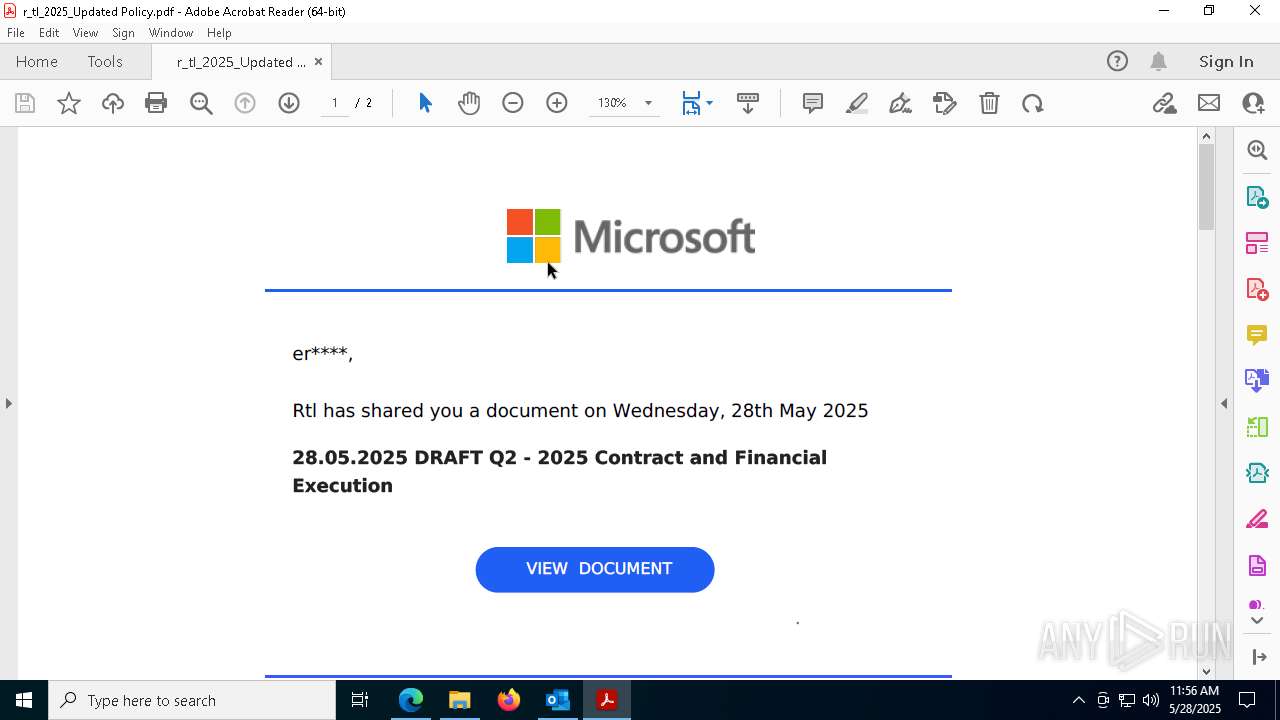This screenshot has height=720, width=1280.
Task: Activate the Selection tool arrow
Action: click(425, 103)
